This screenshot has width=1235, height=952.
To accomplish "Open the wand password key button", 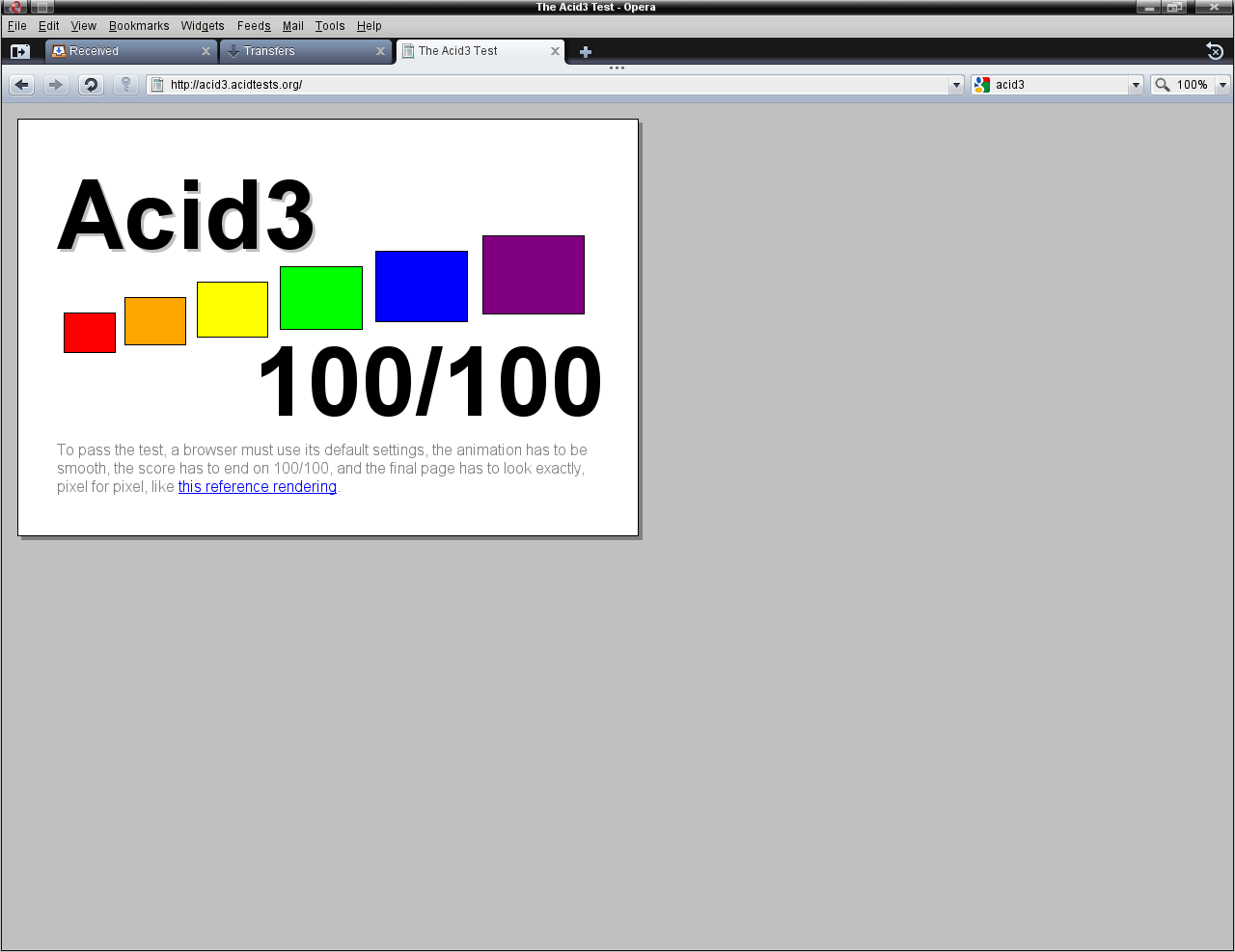I will point(125,85).
